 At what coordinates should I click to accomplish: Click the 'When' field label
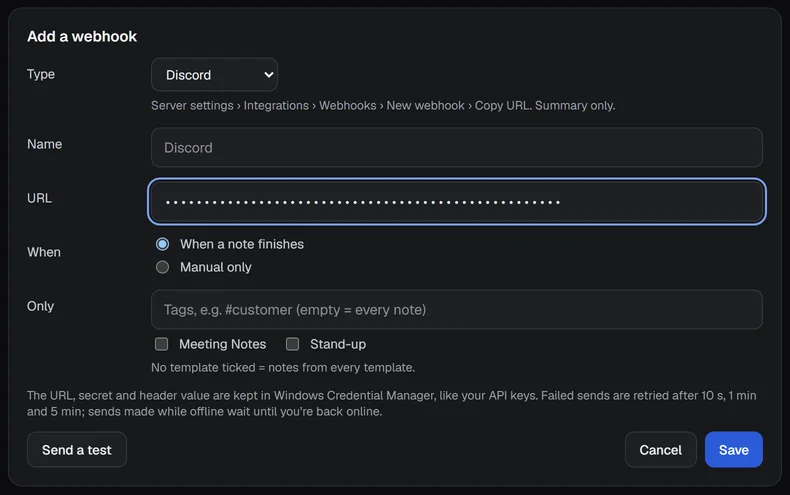(x=44, y=252)
